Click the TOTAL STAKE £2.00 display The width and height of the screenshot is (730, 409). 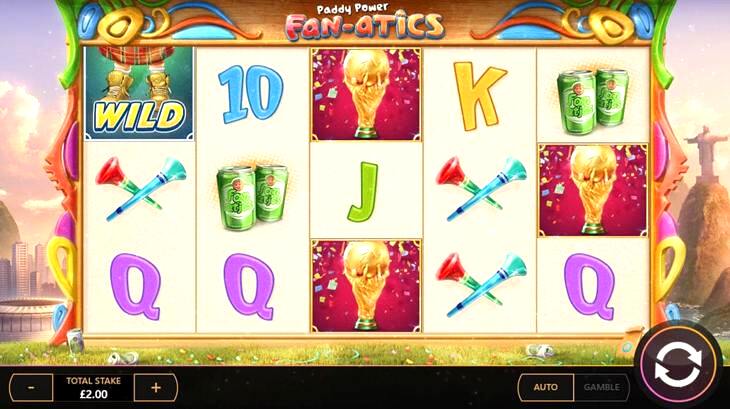pyautogui.click(x=94, y=387)
